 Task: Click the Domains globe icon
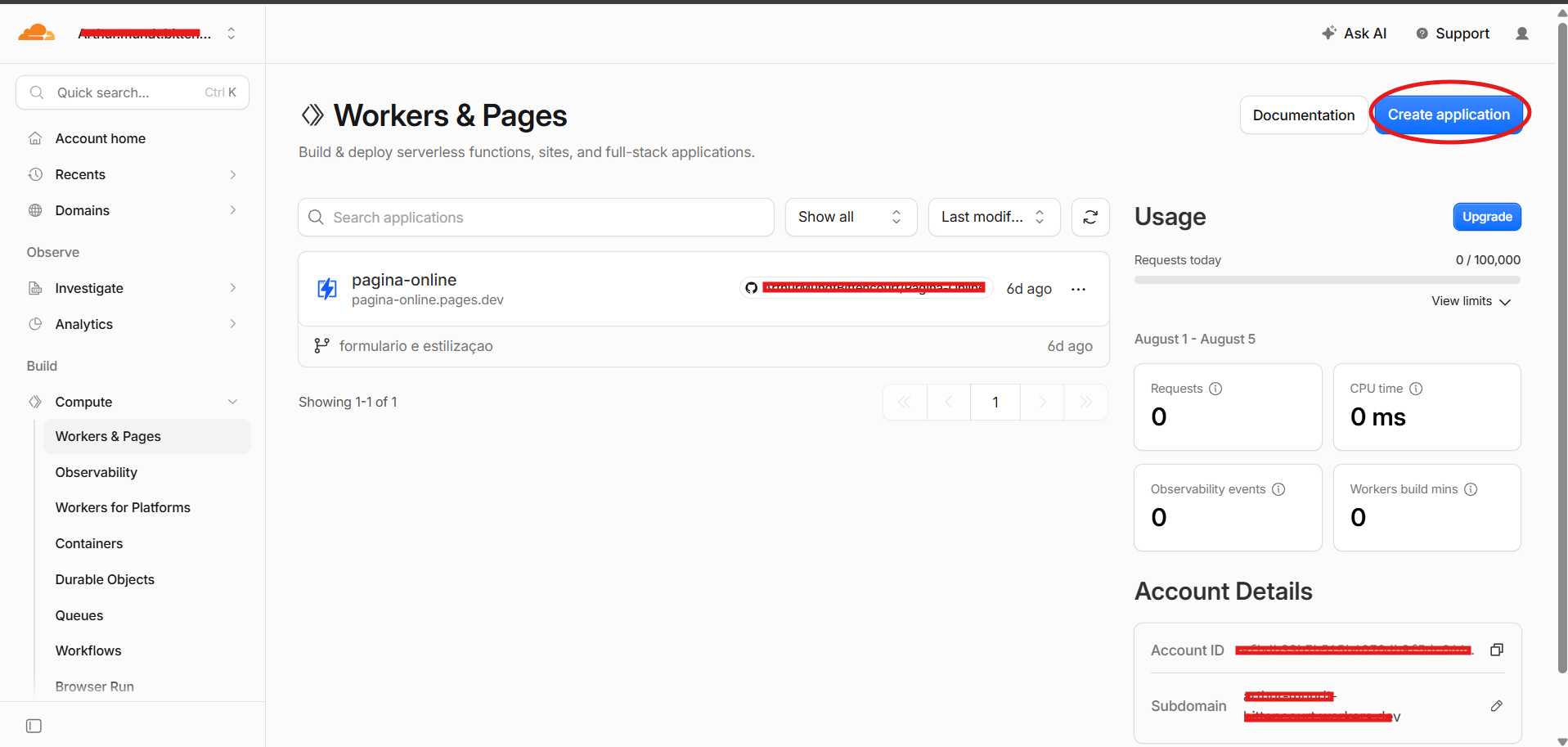coord(35,210)
